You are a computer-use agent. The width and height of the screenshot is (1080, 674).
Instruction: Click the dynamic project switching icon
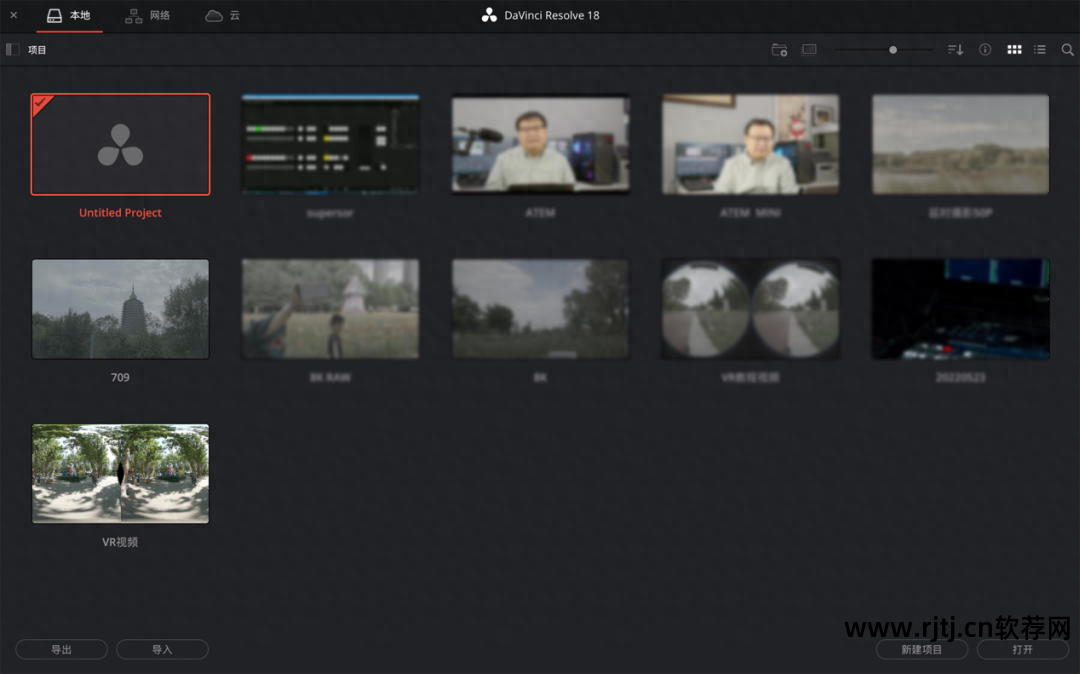(809, 49)
